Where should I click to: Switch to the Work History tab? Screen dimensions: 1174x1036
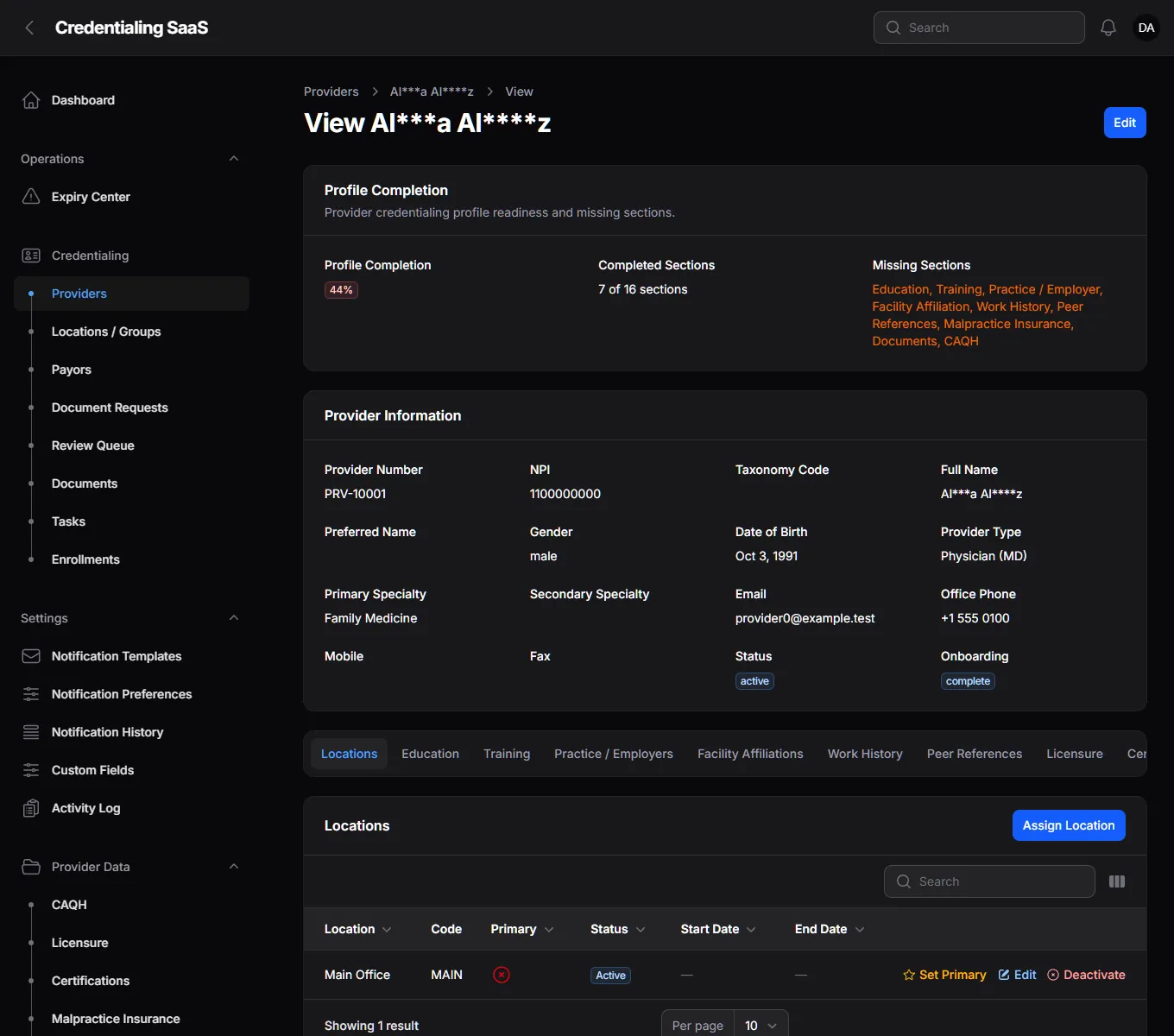(865, 754)
